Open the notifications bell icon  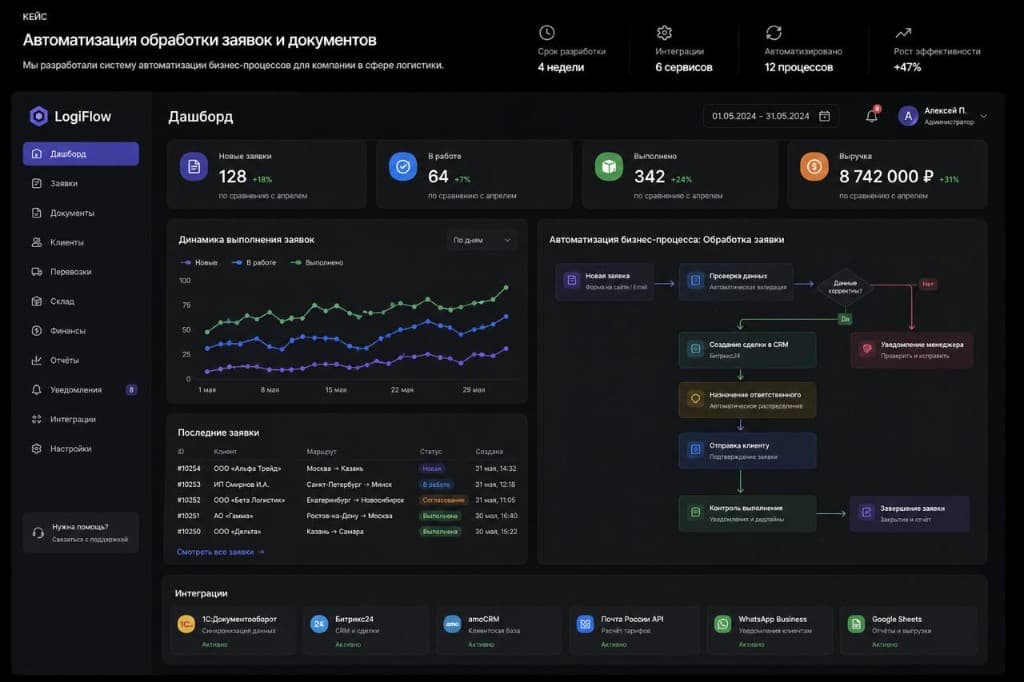coord(872,116)
